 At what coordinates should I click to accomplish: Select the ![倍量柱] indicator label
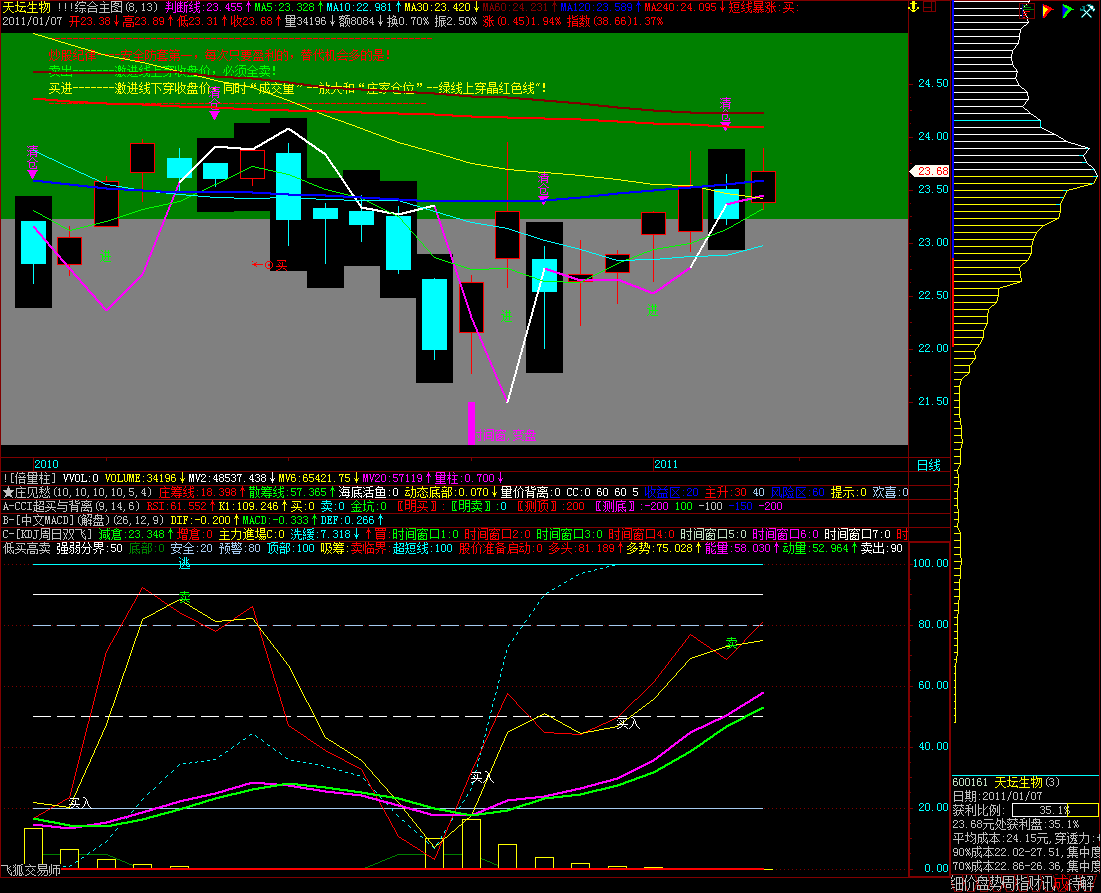click(x=29, y=478)
